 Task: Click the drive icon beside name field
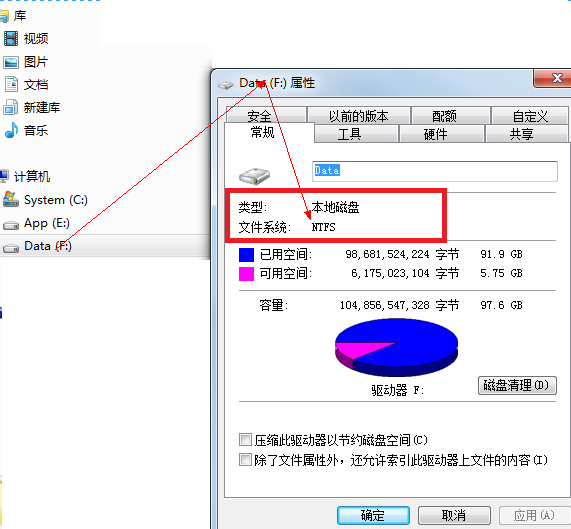tap(254, 176)
